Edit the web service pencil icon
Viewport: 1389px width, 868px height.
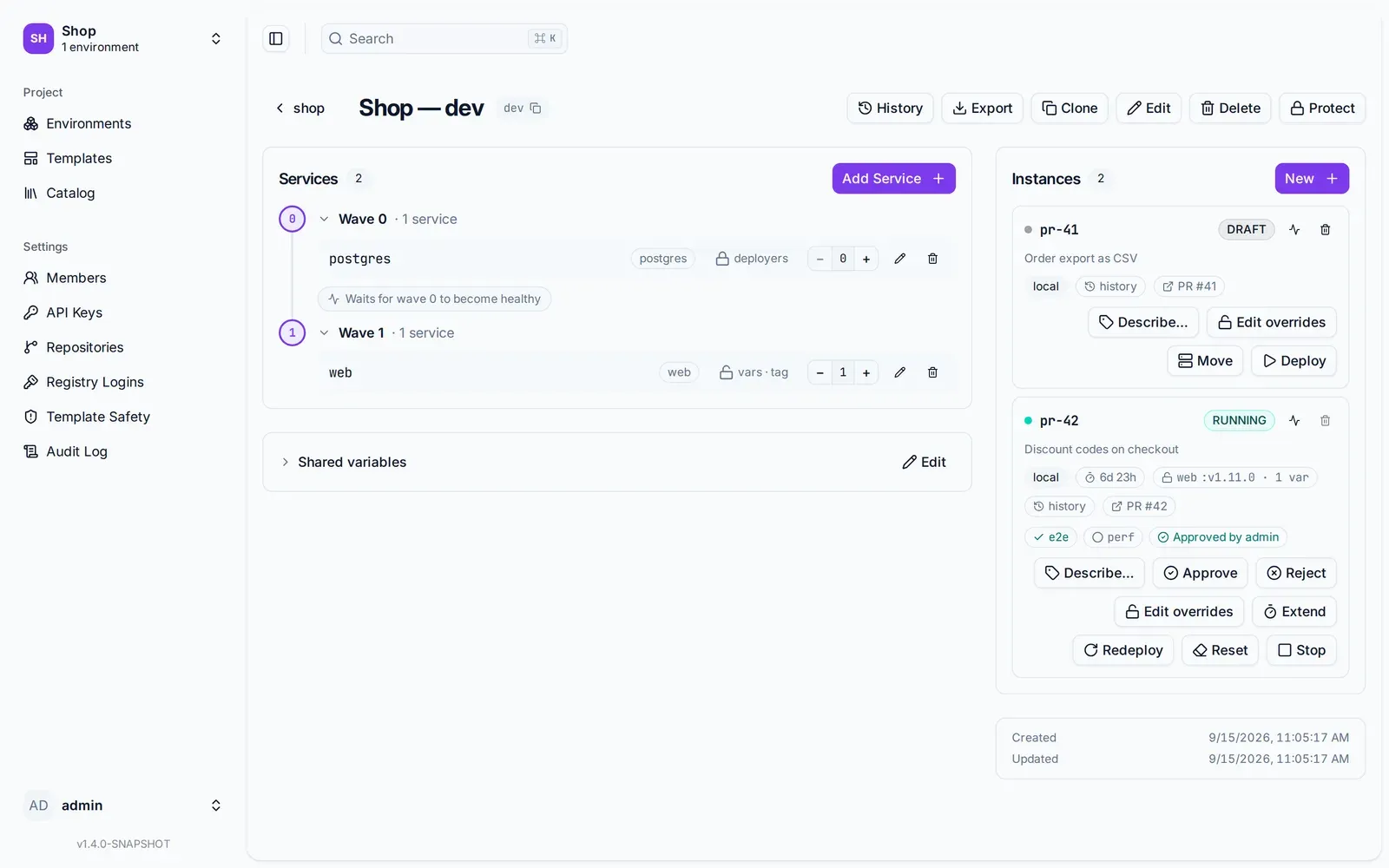tap(900, 372)
